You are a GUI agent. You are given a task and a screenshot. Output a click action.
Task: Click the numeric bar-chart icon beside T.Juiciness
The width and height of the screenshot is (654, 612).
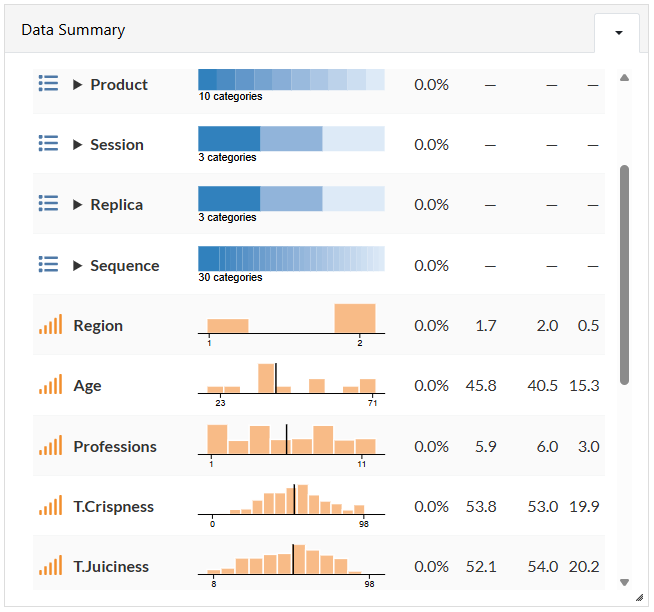[50, 566]
